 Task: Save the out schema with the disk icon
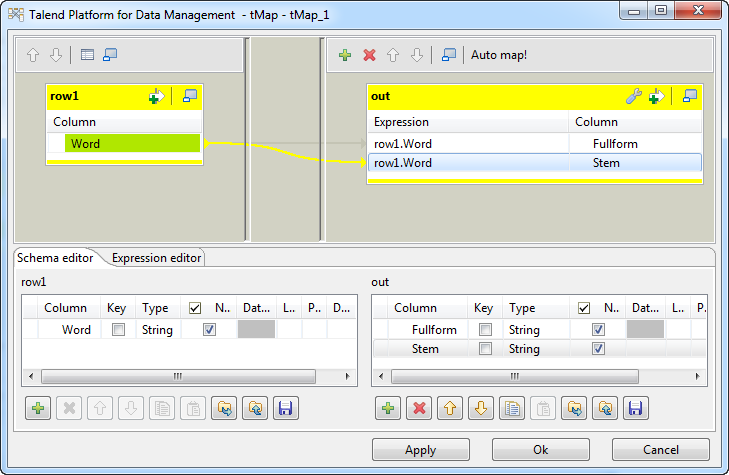pyautogui.click(x=636, y=408)
